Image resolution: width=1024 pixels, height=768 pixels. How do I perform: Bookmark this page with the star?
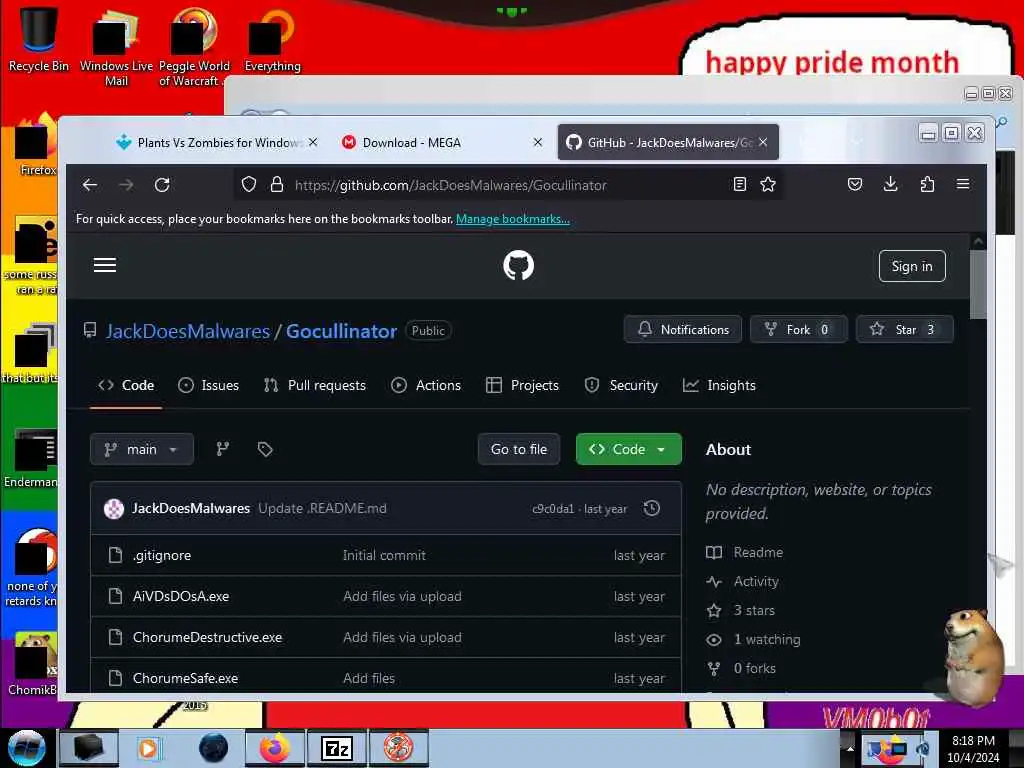tap(768, 184)
